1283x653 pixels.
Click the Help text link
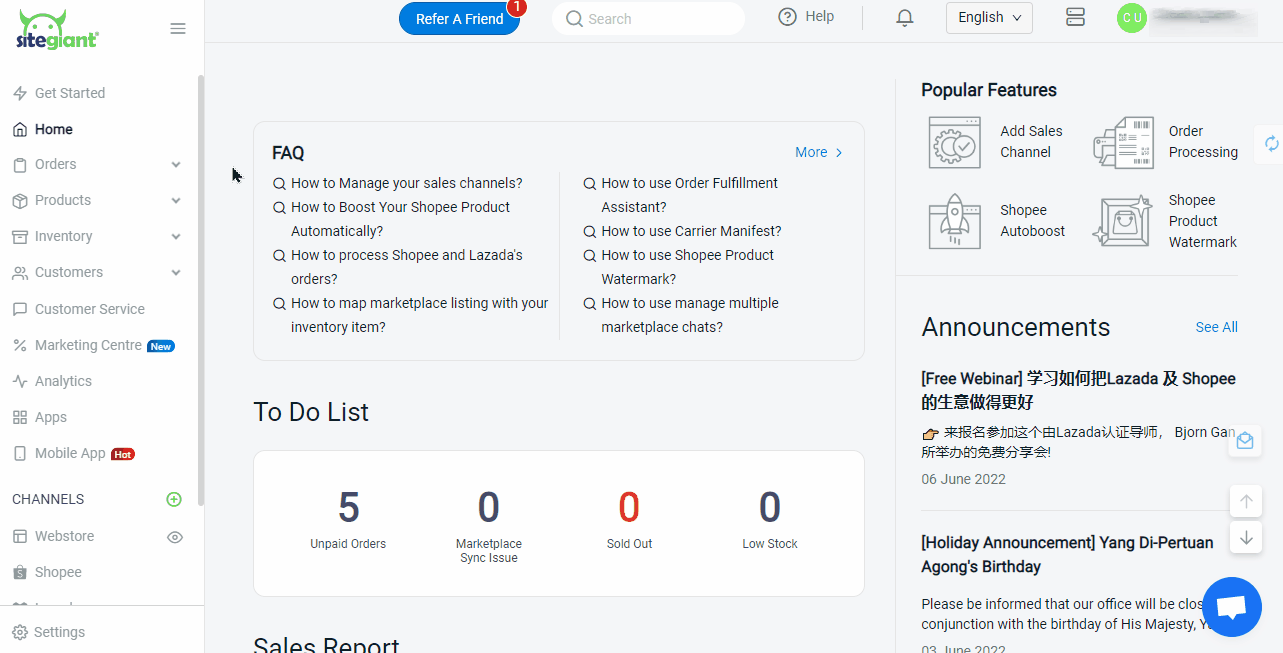coord(819,17)
